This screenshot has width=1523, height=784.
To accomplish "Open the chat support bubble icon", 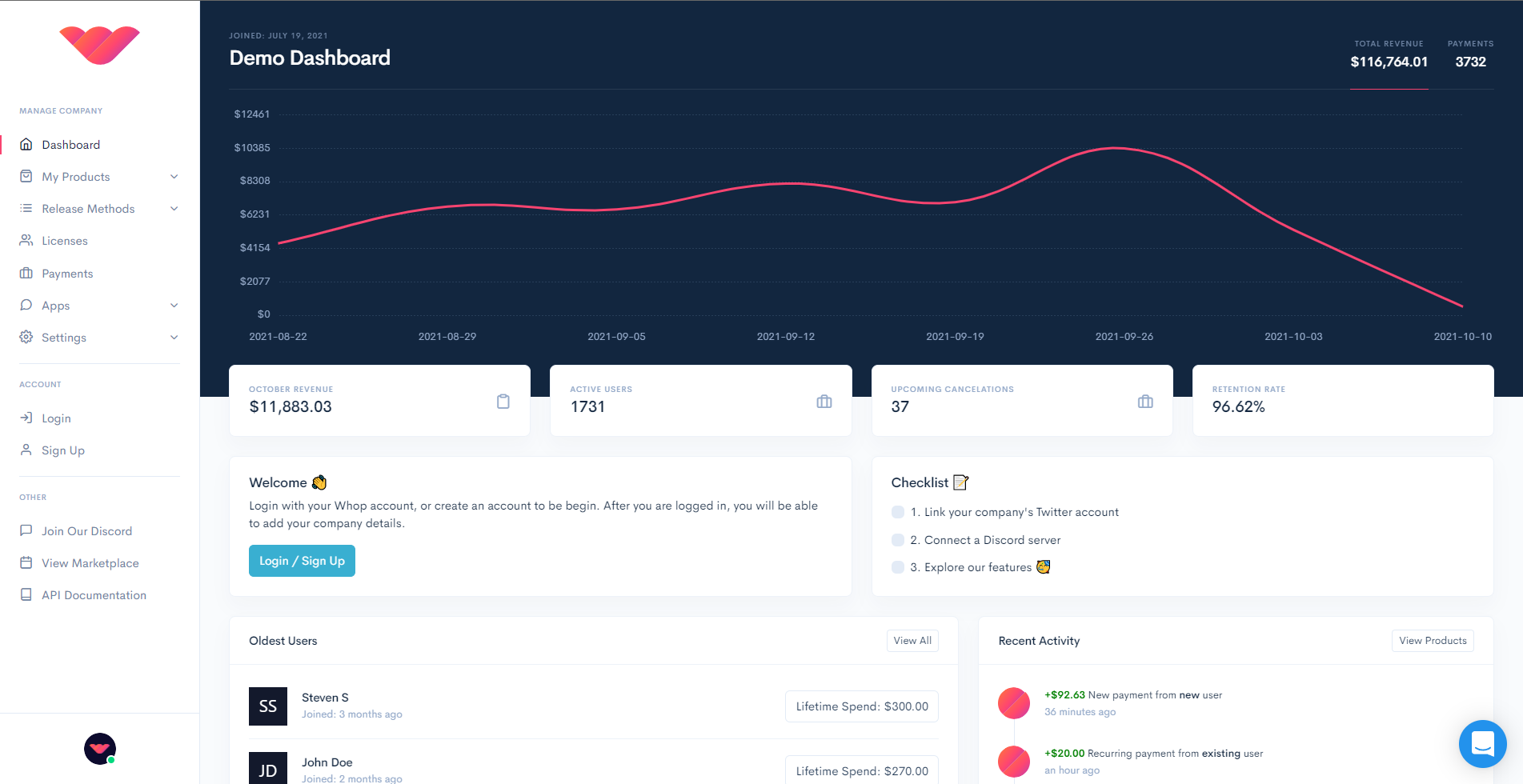I will 1482,743.
